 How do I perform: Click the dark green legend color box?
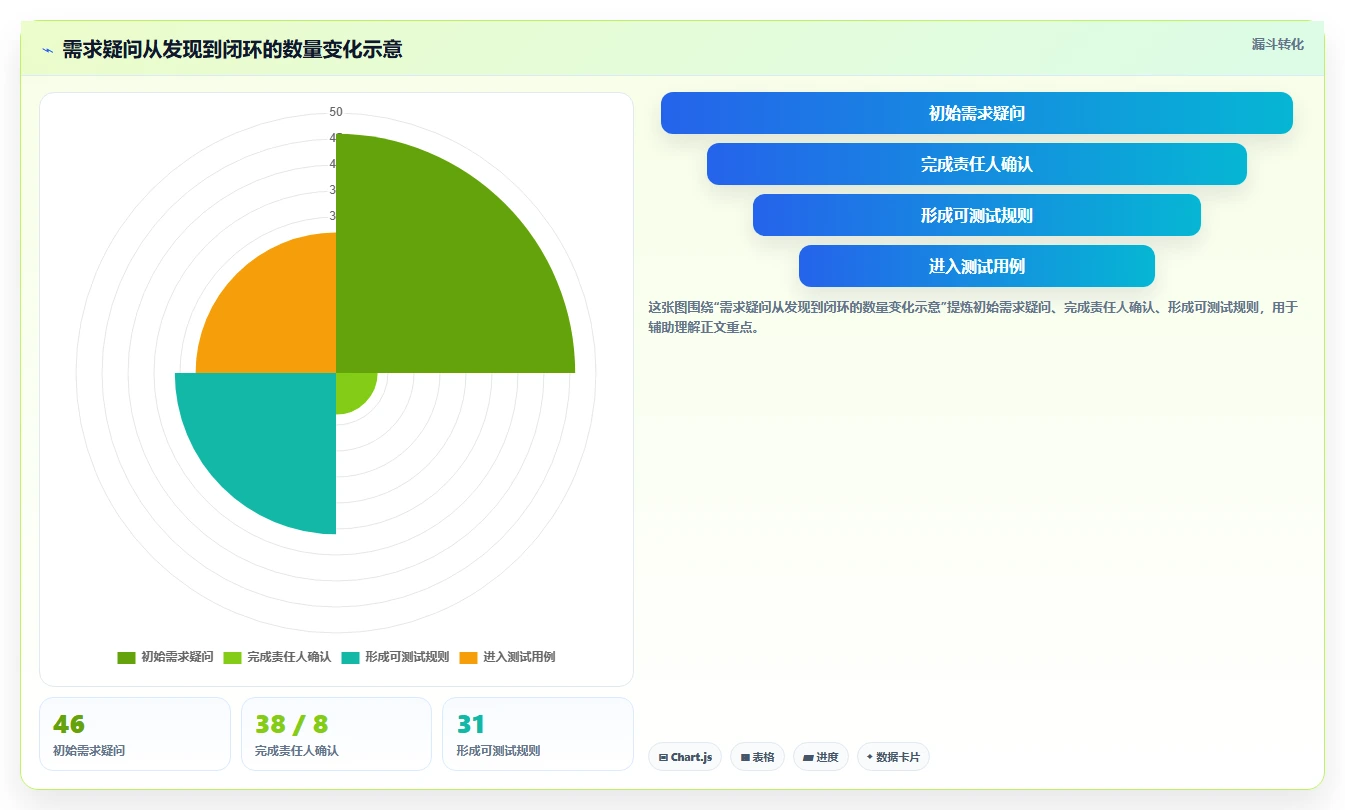[126, 658]
